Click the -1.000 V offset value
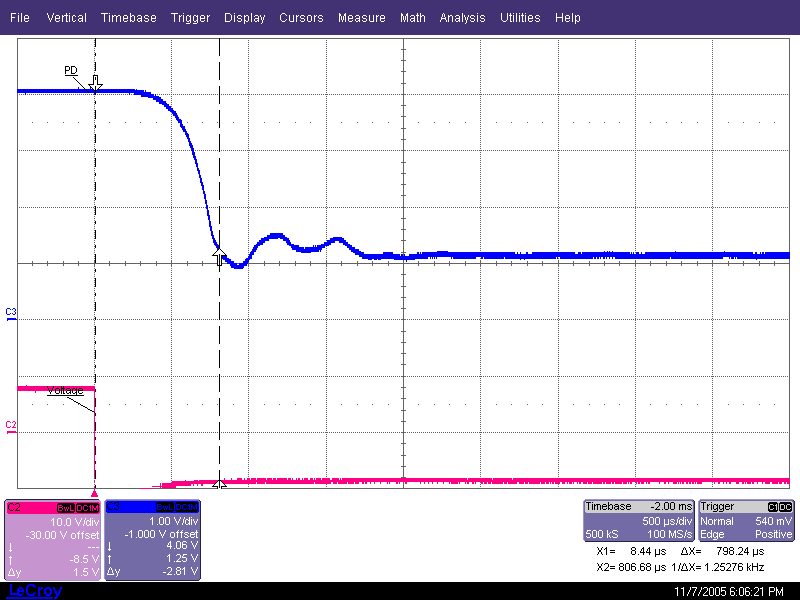800x600 pixels. click(x=161, y=534)
